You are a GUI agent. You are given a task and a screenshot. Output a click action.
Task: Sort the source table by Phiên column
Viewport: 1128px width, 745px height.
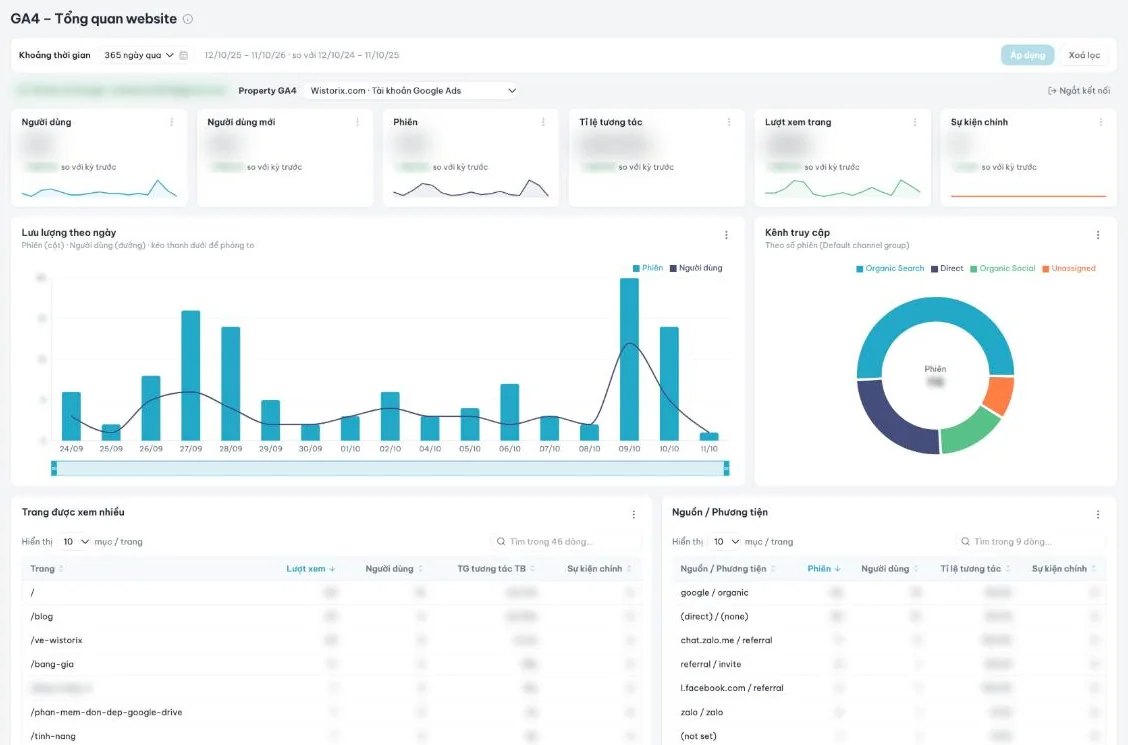(824, 569)
